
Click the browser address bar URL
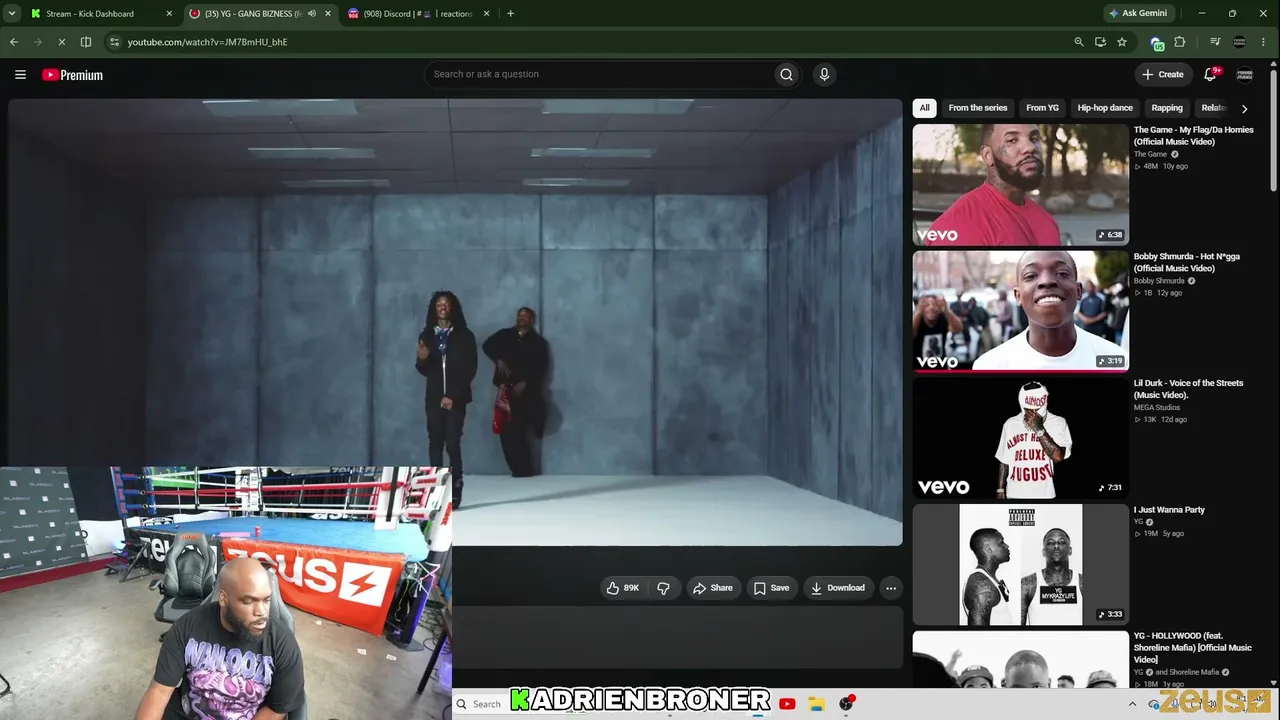pos(207,42)
